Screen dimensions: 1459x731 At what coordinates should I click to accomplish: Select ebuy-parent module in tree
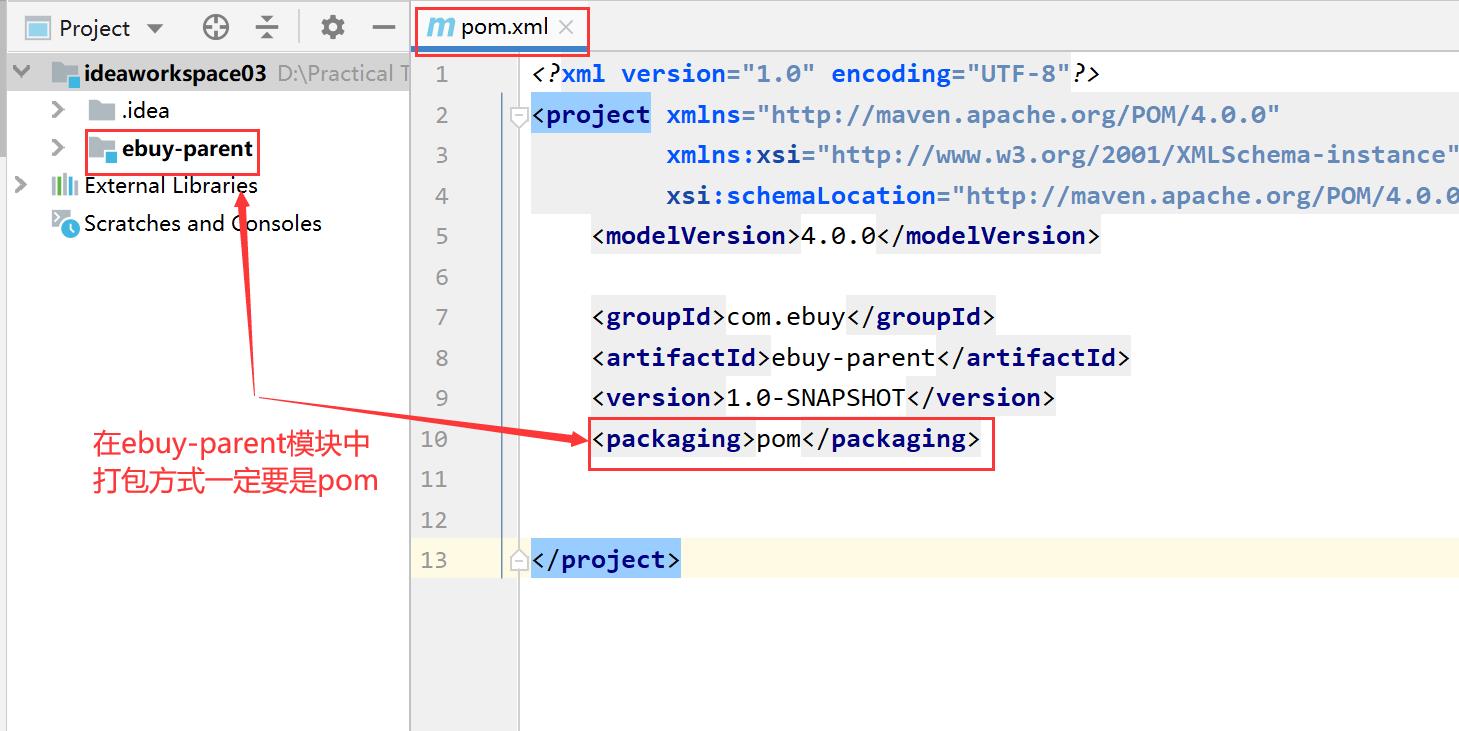187,150
